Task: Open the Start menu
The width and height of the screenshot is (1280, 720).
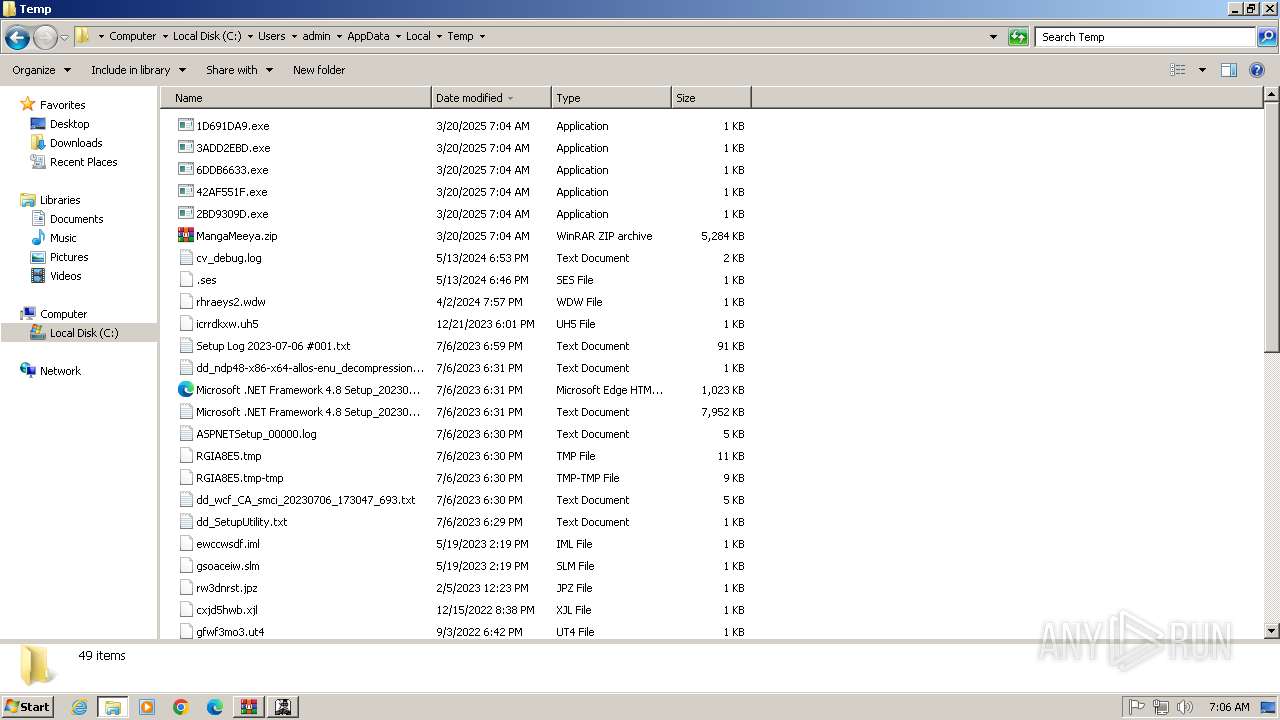Action: [x=28, y=706]
